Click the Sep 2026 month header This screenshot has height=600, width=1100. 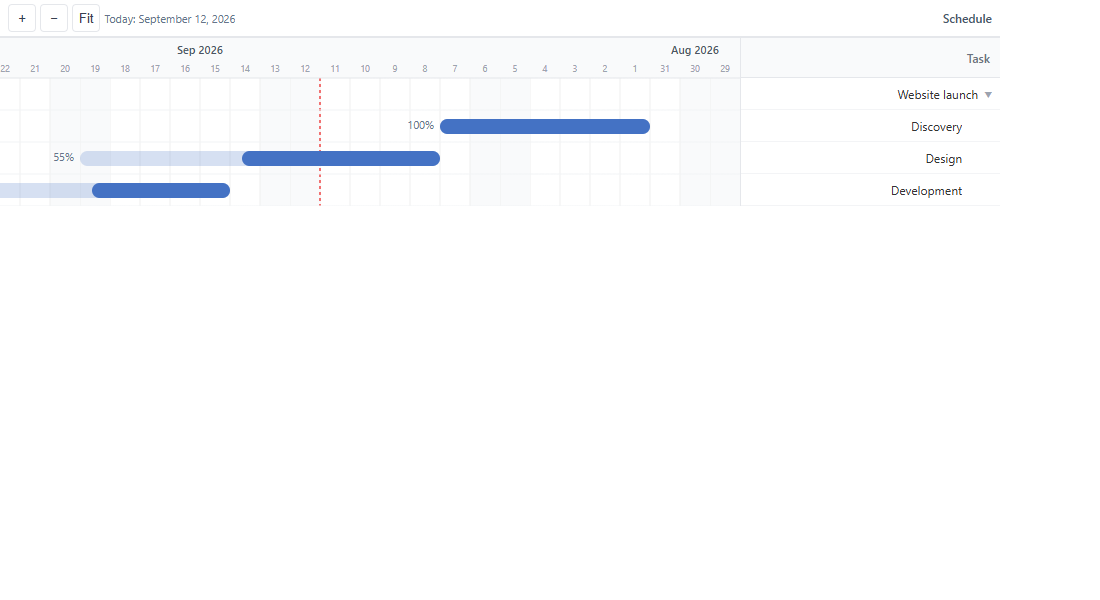tap(200, 50)
